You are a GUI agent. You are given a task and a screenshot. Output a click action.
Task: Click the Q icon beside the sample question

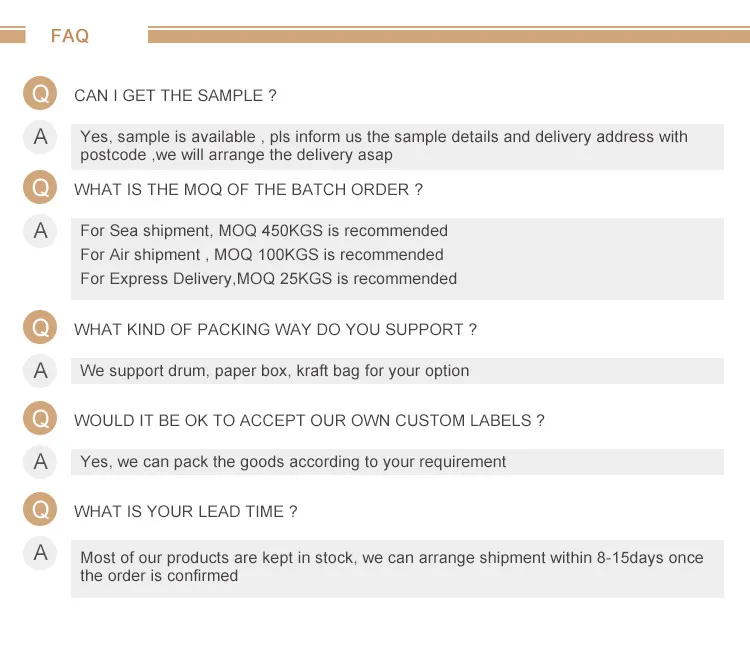point(40,94)
